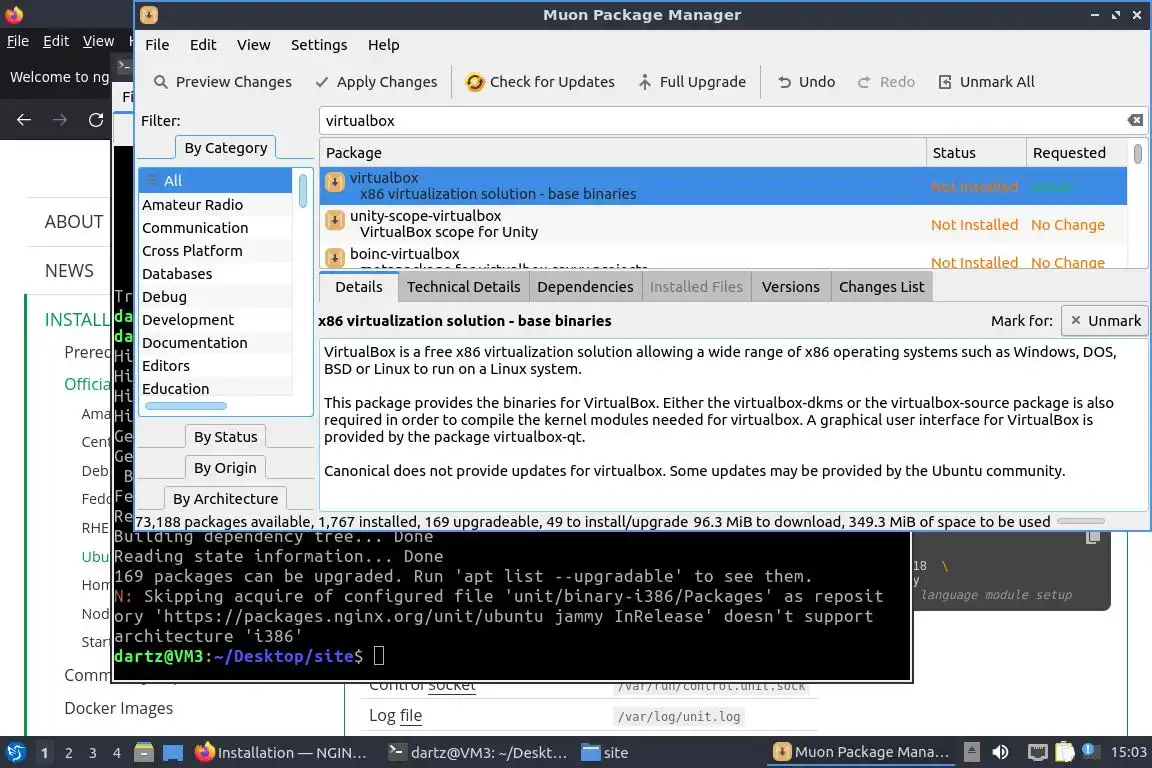This screenshot has width=1152, height=768.
Task: Click the Muon title bar app icon
Action: pos(148,15)
